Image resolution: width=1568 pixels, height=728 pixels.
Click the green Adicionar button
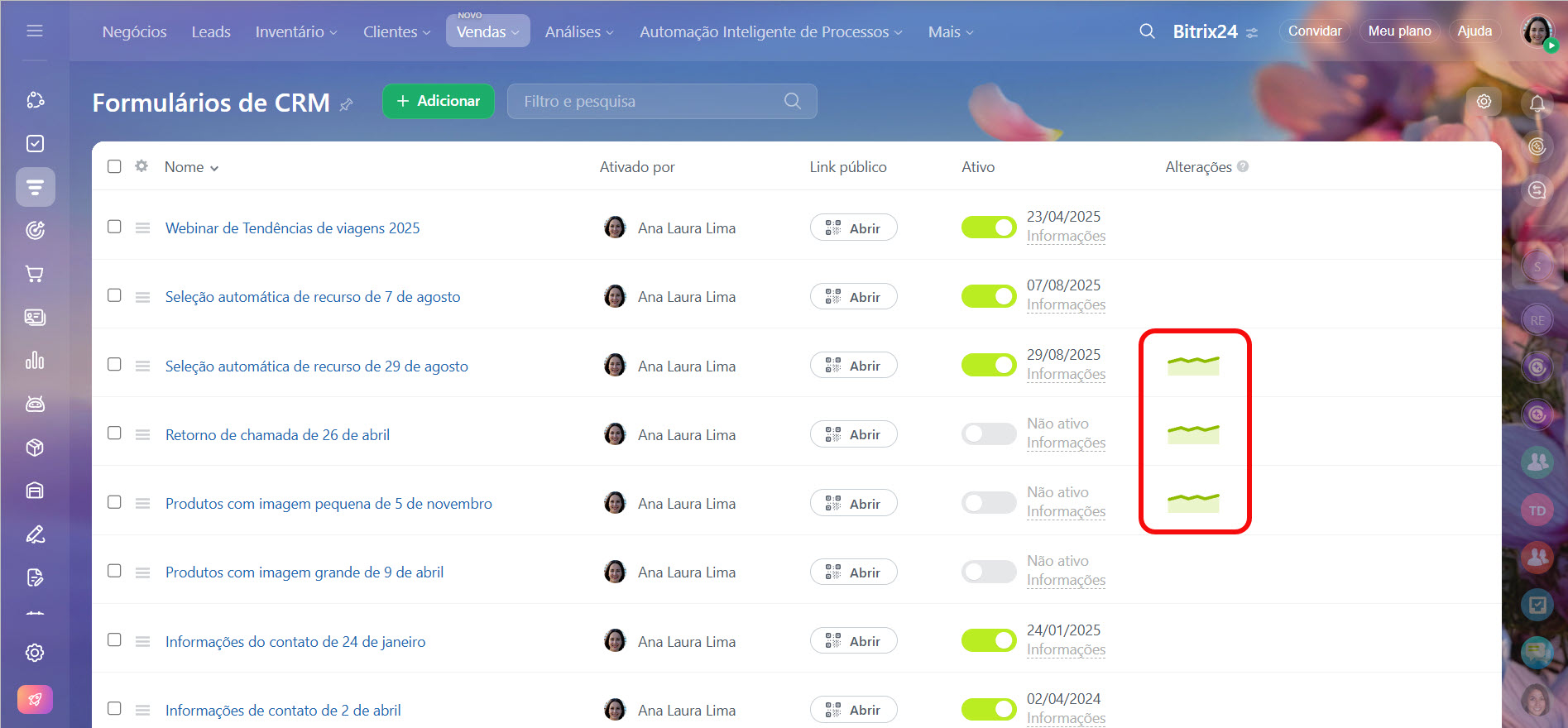(x=438, y=101)
